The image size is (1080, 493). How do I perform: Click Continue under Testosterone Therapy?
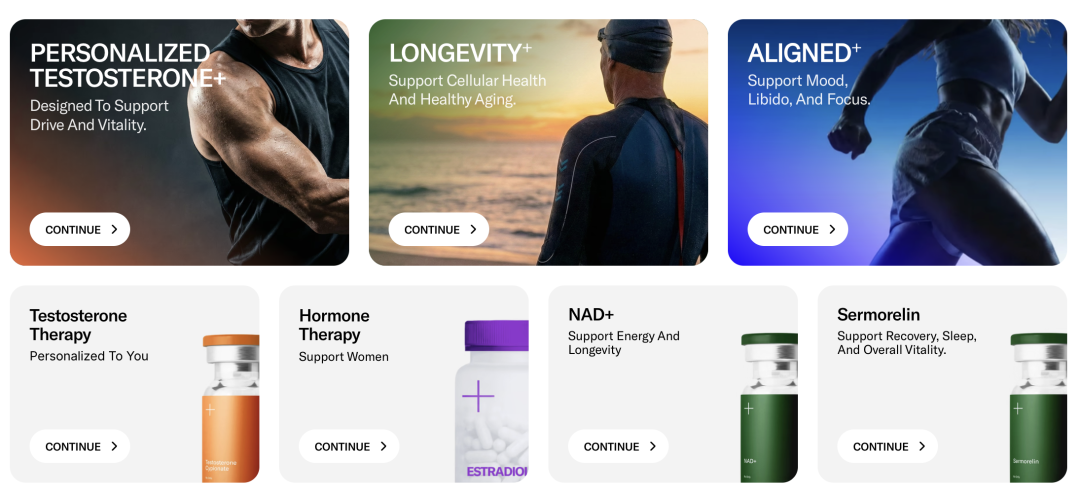[x=80, y=446]
